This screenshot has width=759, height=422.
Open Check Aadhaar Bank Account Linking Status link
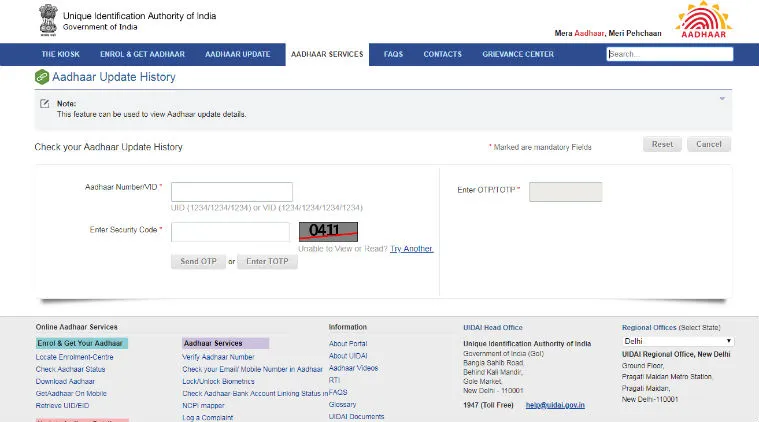tap(255, 393)
